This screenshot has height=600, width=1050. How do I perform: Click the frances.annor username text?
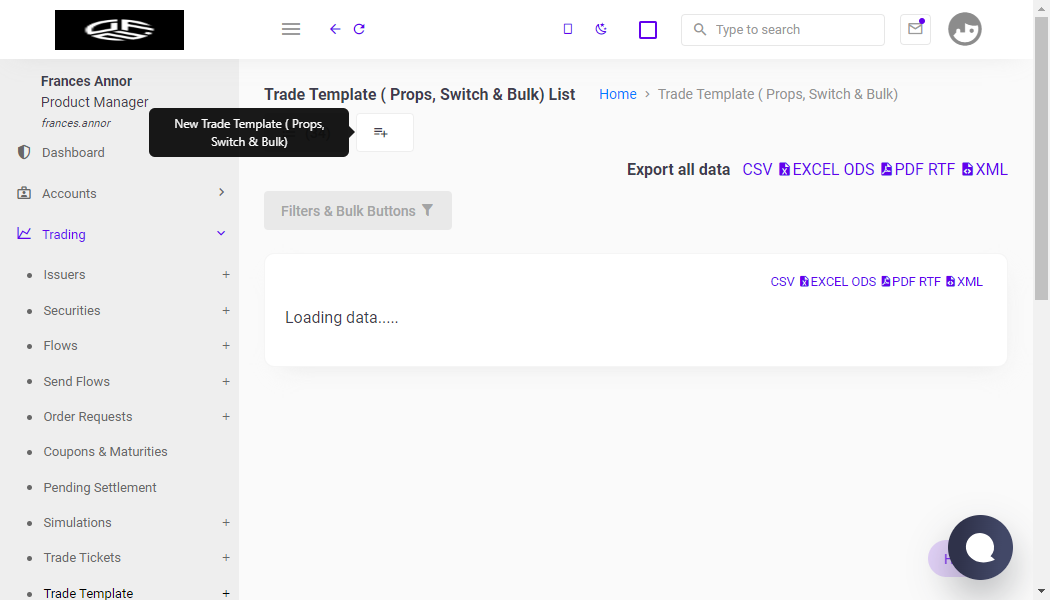coord(76,123)
